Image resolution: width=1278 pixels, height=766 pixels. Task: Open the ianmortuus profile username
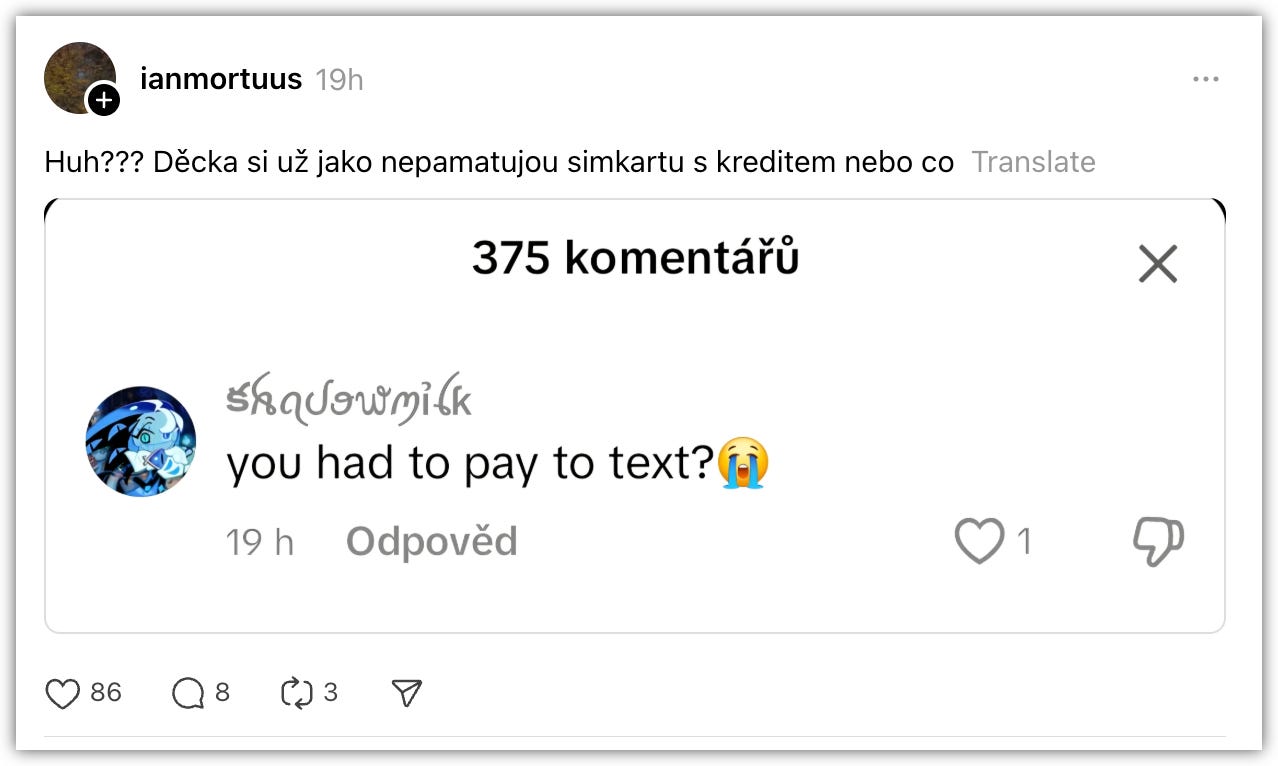point(221,79)
